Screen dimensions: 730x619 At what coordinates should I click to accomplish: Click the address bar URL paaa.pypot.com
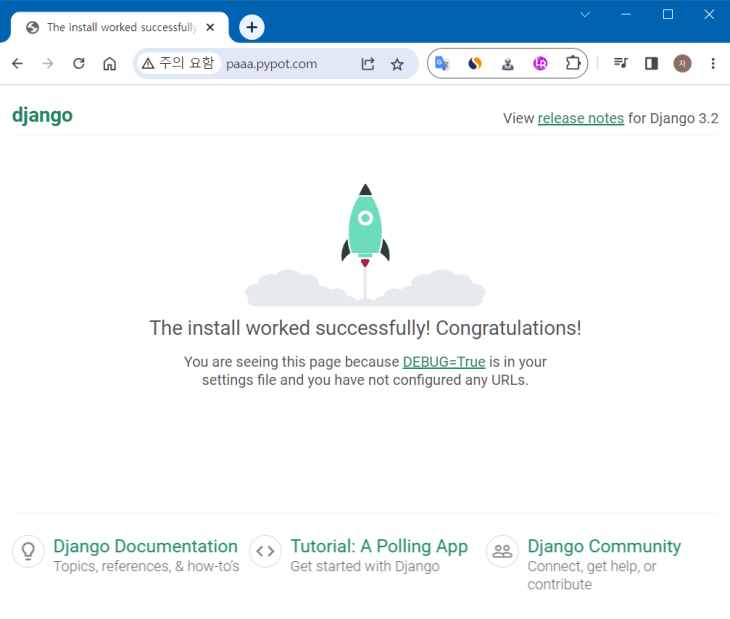tap(271, 64)
